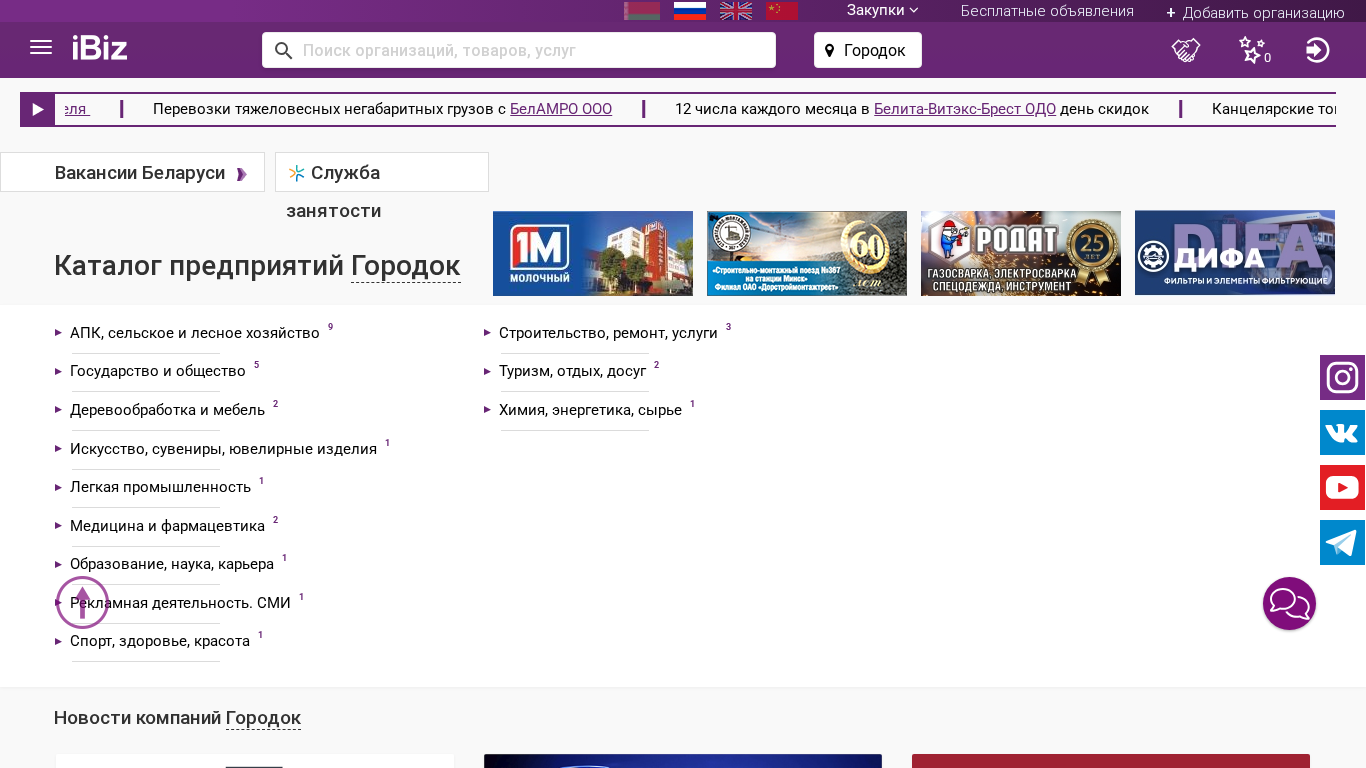The width and height of the screenshot is (1366, 768).
Task: Open Вакансии Беларуси button
Action: click(140, 173)
